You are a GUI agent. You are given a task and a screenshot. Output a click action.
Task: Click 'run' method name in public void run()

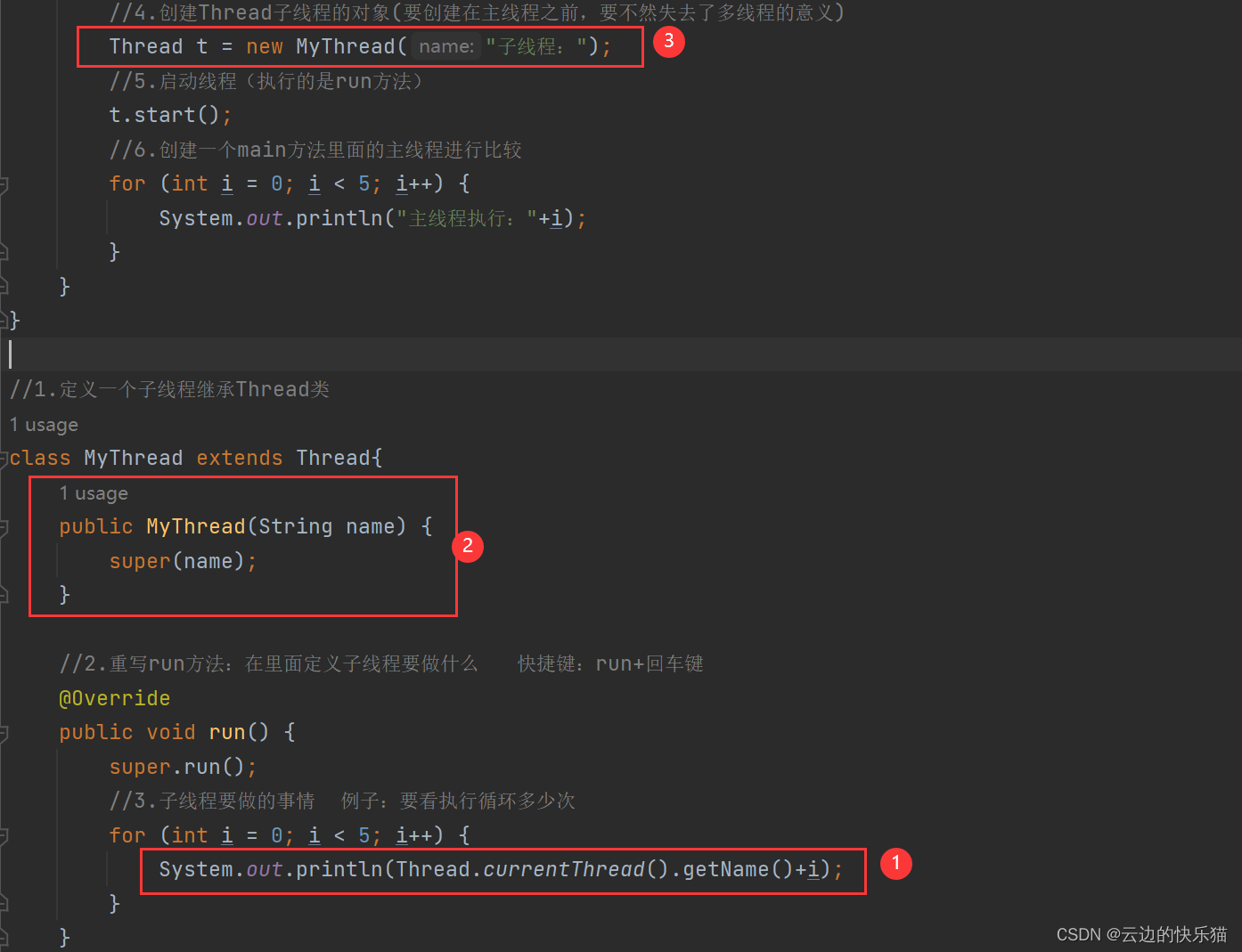(x=227, y=733)
